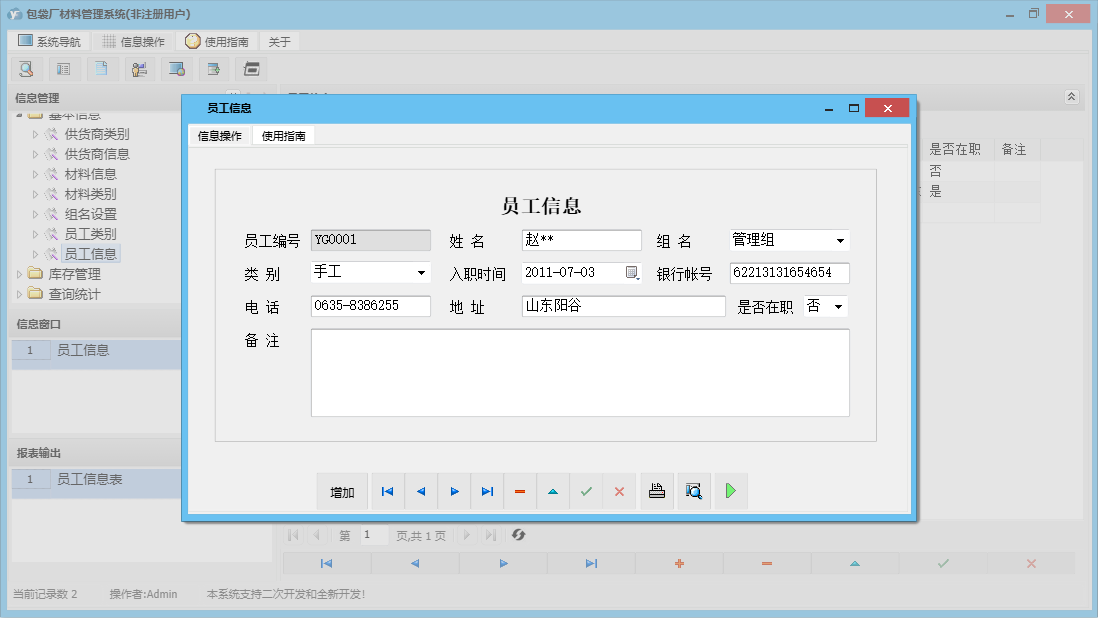This screenshot has width=1098, height=618.
Task: Click the green confirm checkmark button
Action: pos(586,490)
